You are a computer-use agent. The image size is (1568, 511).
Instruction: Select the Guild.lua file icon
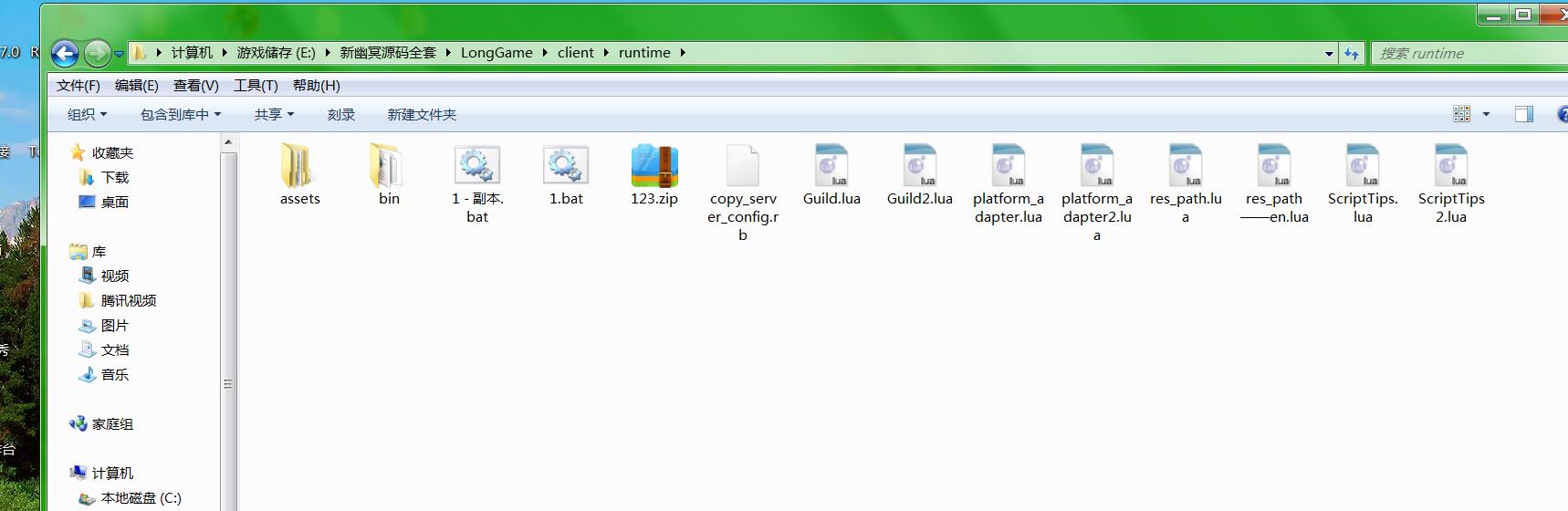pyautogui.click(x=831, y=167)
